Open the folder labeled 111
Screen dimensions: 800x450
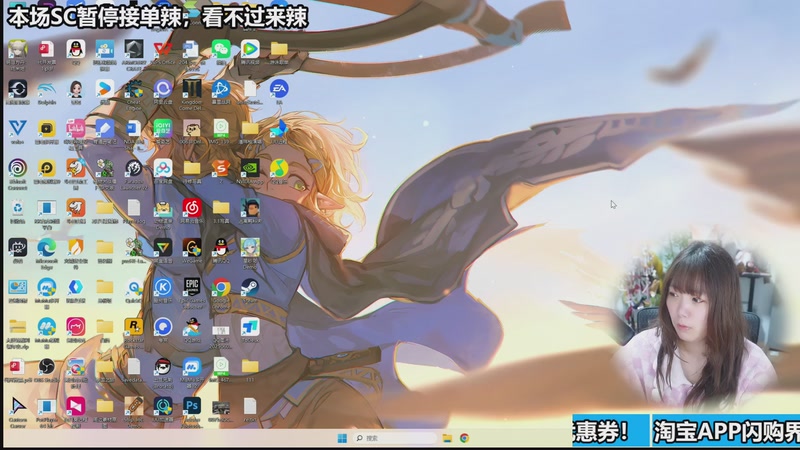pyautogui.click(x=250, y=367)
